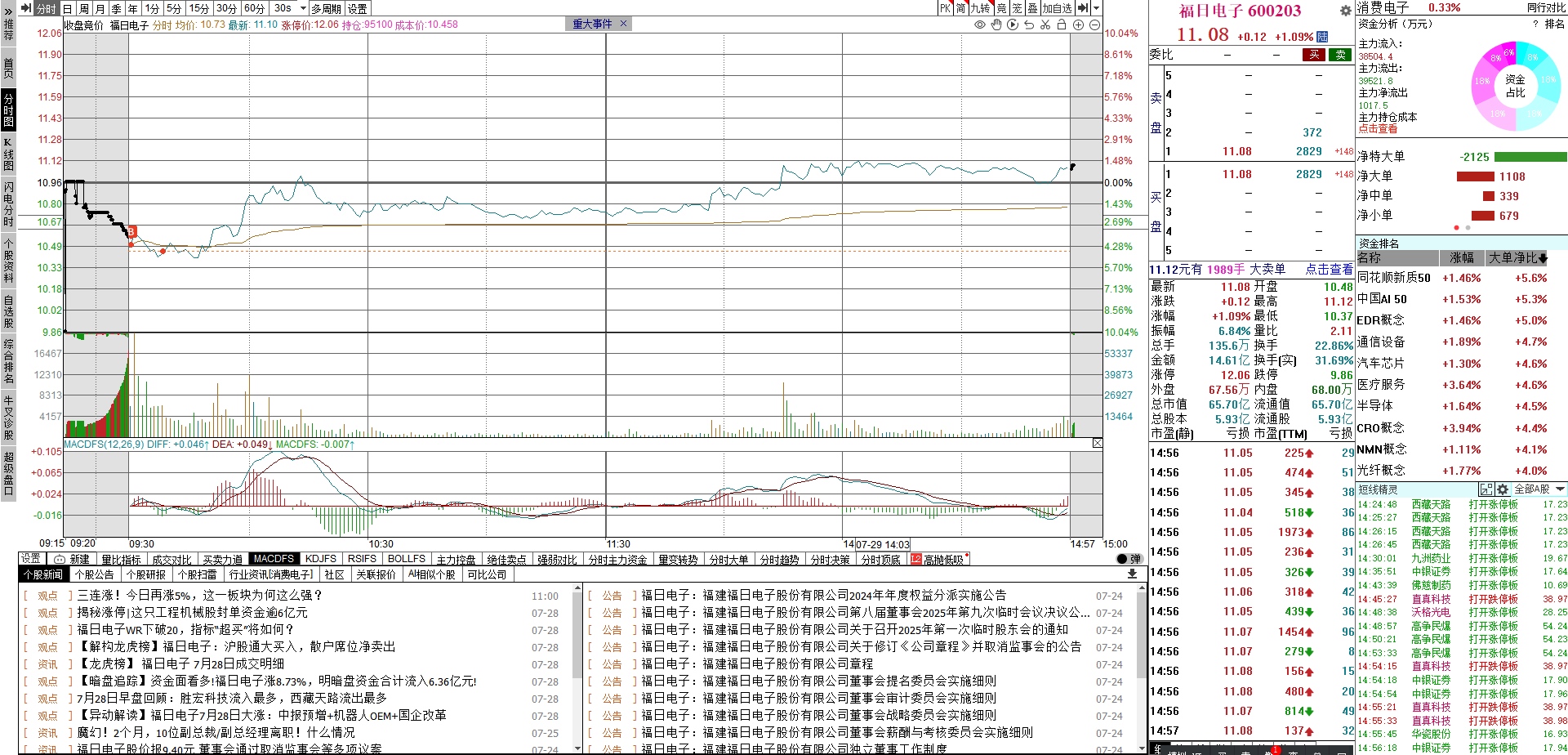The width and height of the screenshot is (1568, 755).
Task: Open the 个股公告 news tab
Action: [96, 574]
